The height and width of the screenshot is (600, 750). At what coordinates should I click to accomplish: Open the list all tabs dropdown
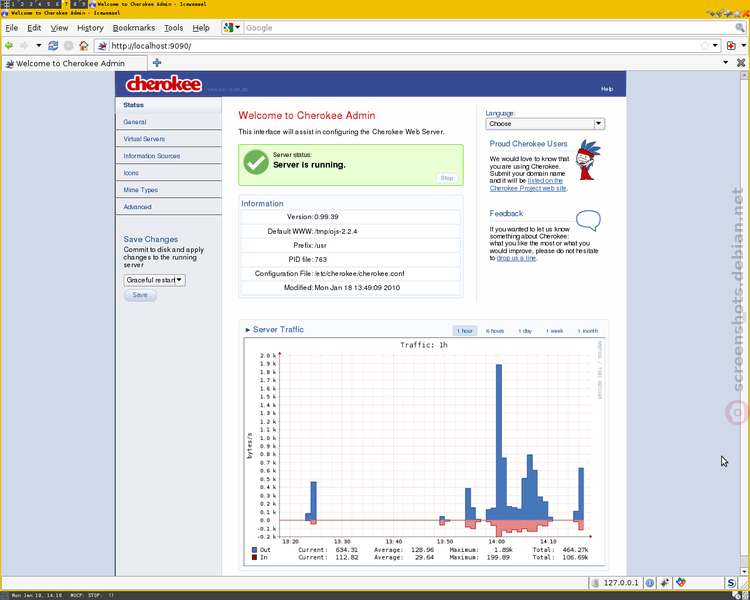pyautogui.click(x=726, y=63)
